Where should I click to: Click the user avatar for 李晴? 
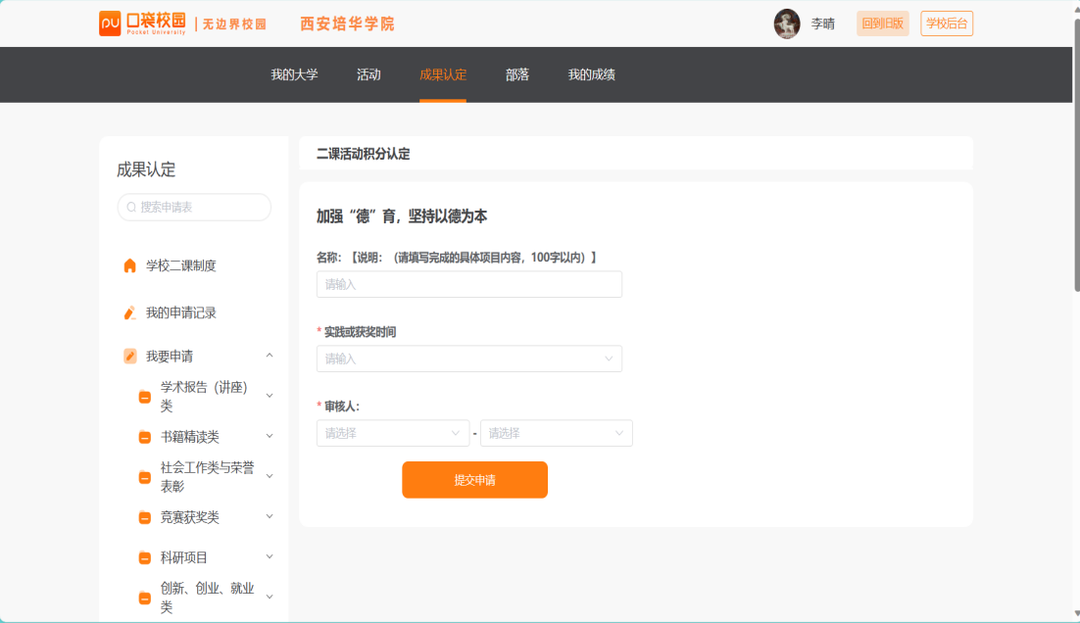(x=787, y=24)
